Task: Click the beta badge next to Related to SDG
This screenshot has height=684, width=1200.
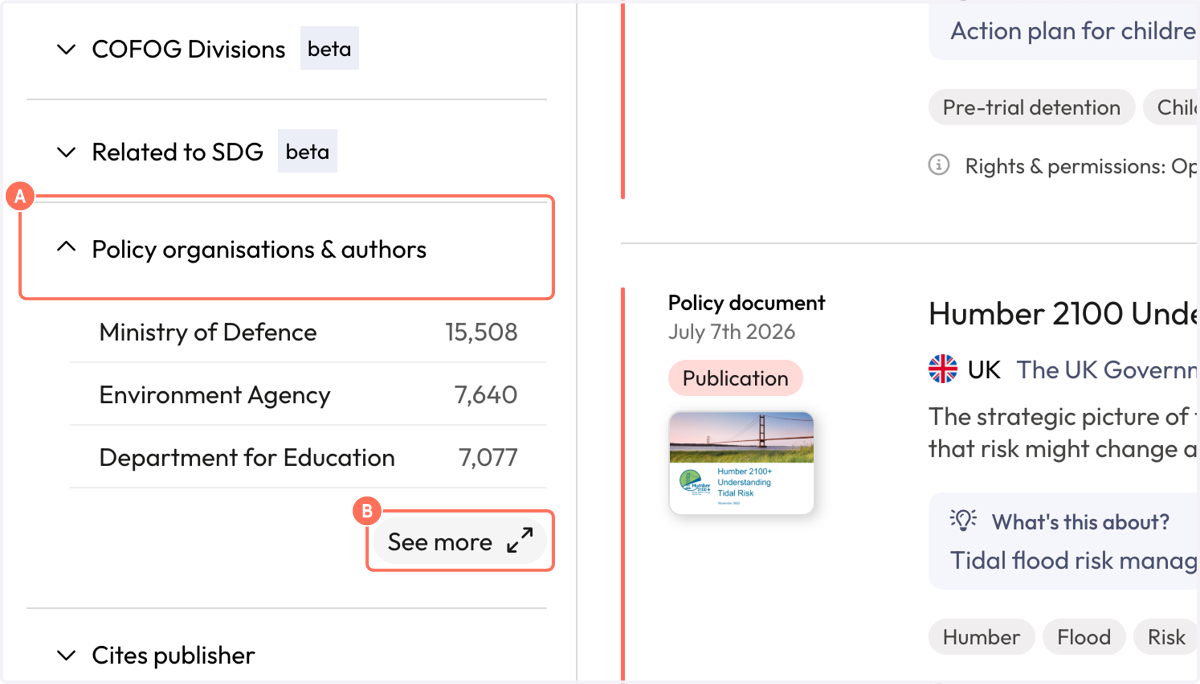Action: point(307,152)
